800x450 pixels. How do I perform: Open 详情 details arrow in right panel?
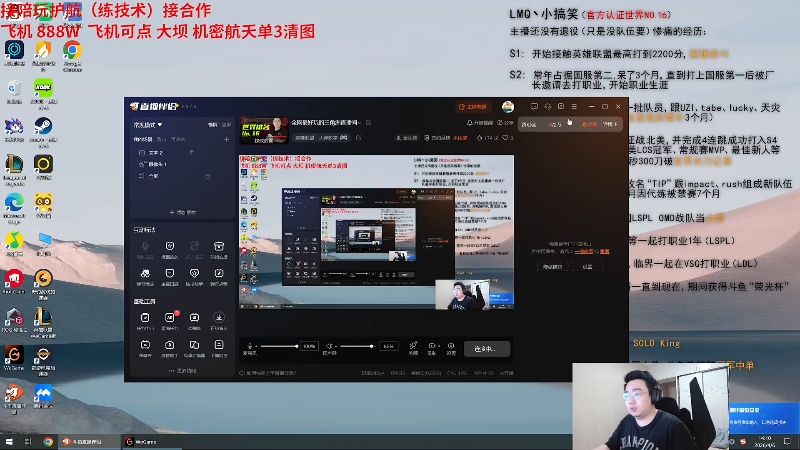click(x=610, y=124)
